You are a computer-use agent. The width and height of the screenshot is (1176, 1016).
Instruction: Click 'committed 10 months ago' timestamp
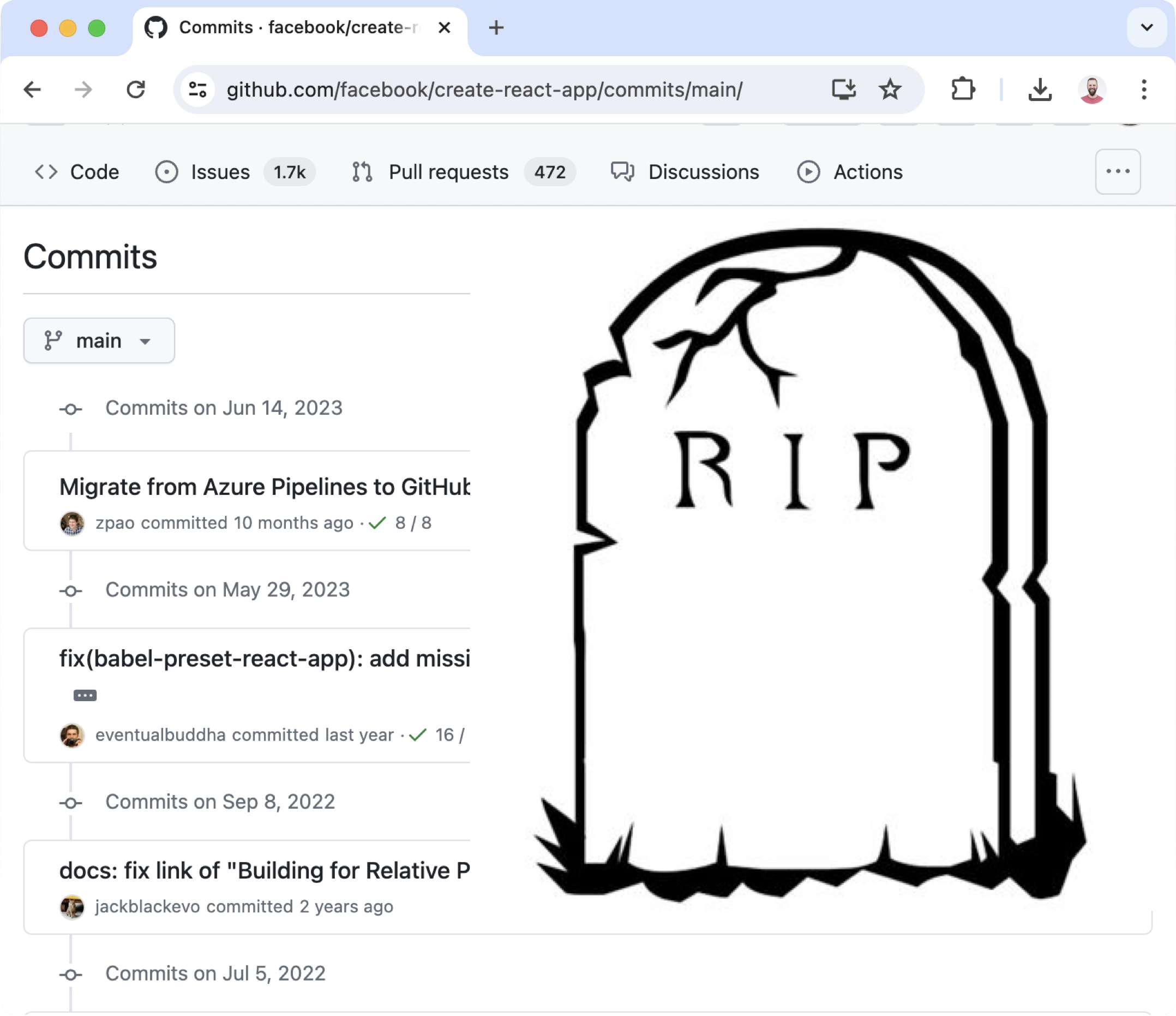(247, 523)
